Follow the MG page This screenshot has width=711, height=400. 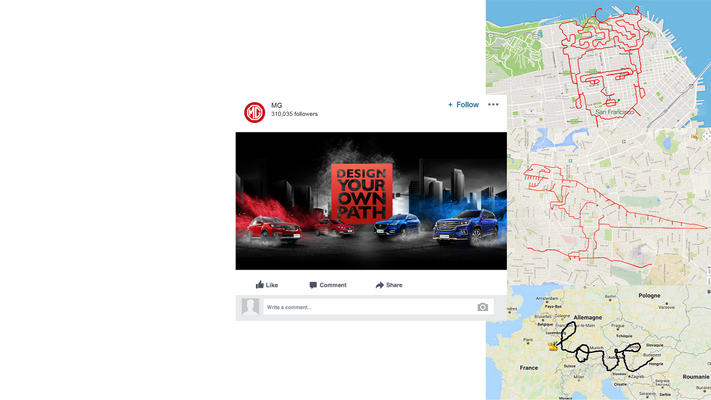463,104
